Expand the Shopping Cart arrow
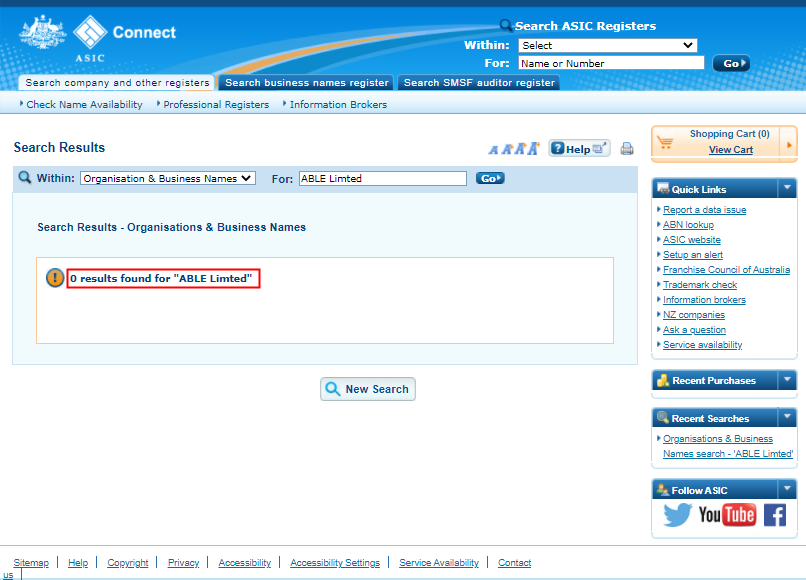Screen dimensions: 806x580 789,145
